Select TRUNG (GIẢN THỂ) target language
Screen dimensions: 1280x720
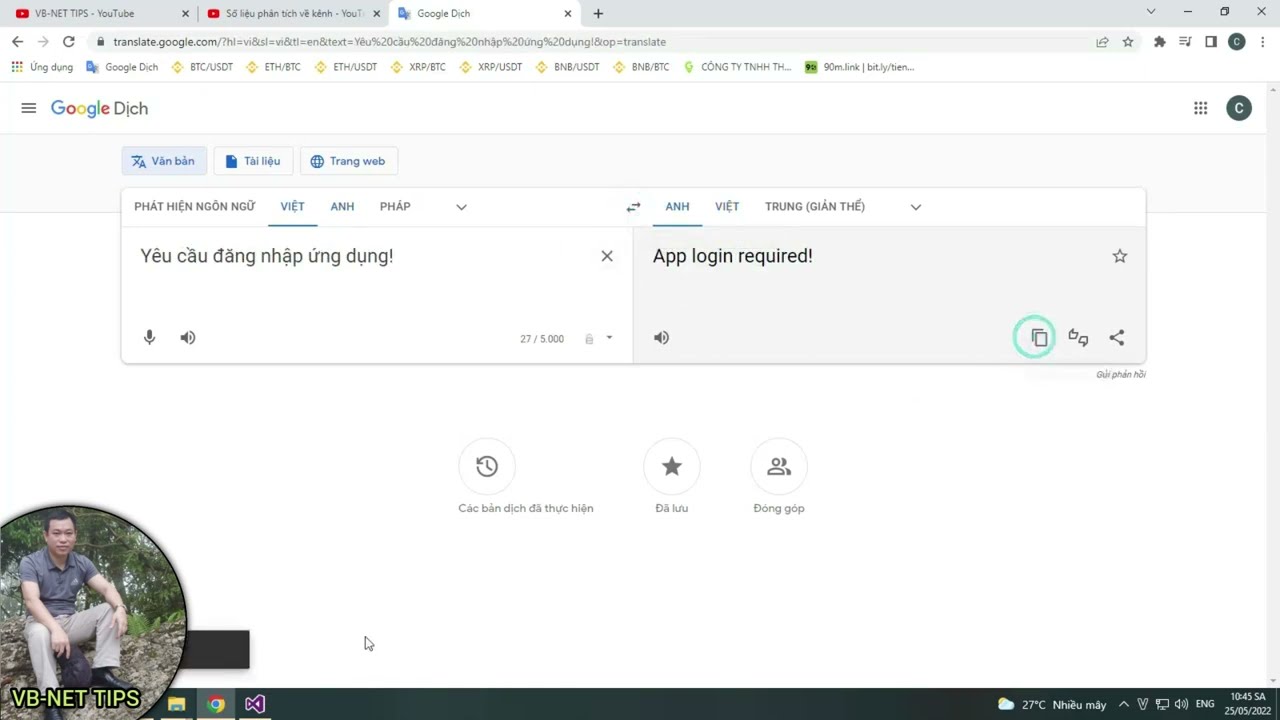(815, 206)
